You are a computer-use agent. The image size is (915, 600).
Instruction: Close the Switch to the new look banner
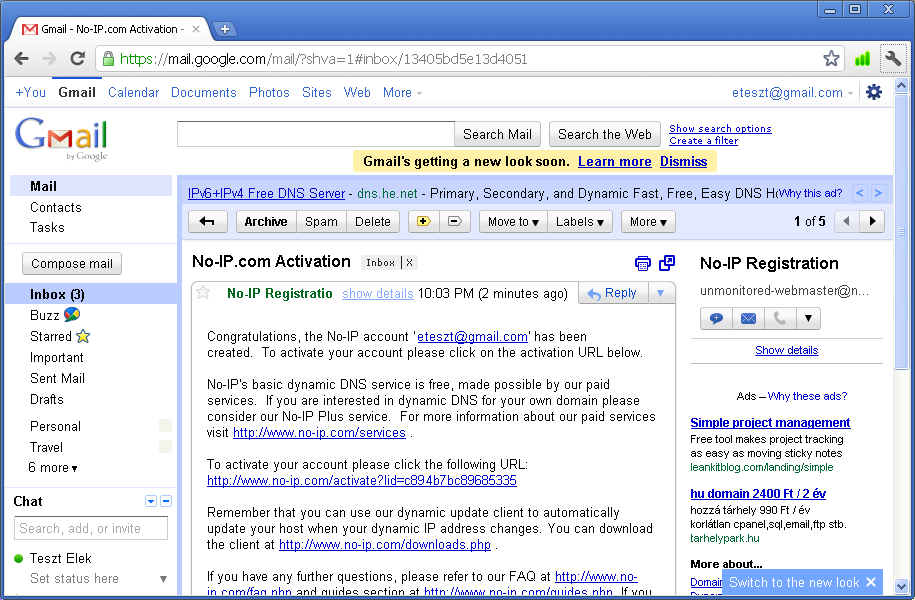pyautogui.click(x=871, y=582)
